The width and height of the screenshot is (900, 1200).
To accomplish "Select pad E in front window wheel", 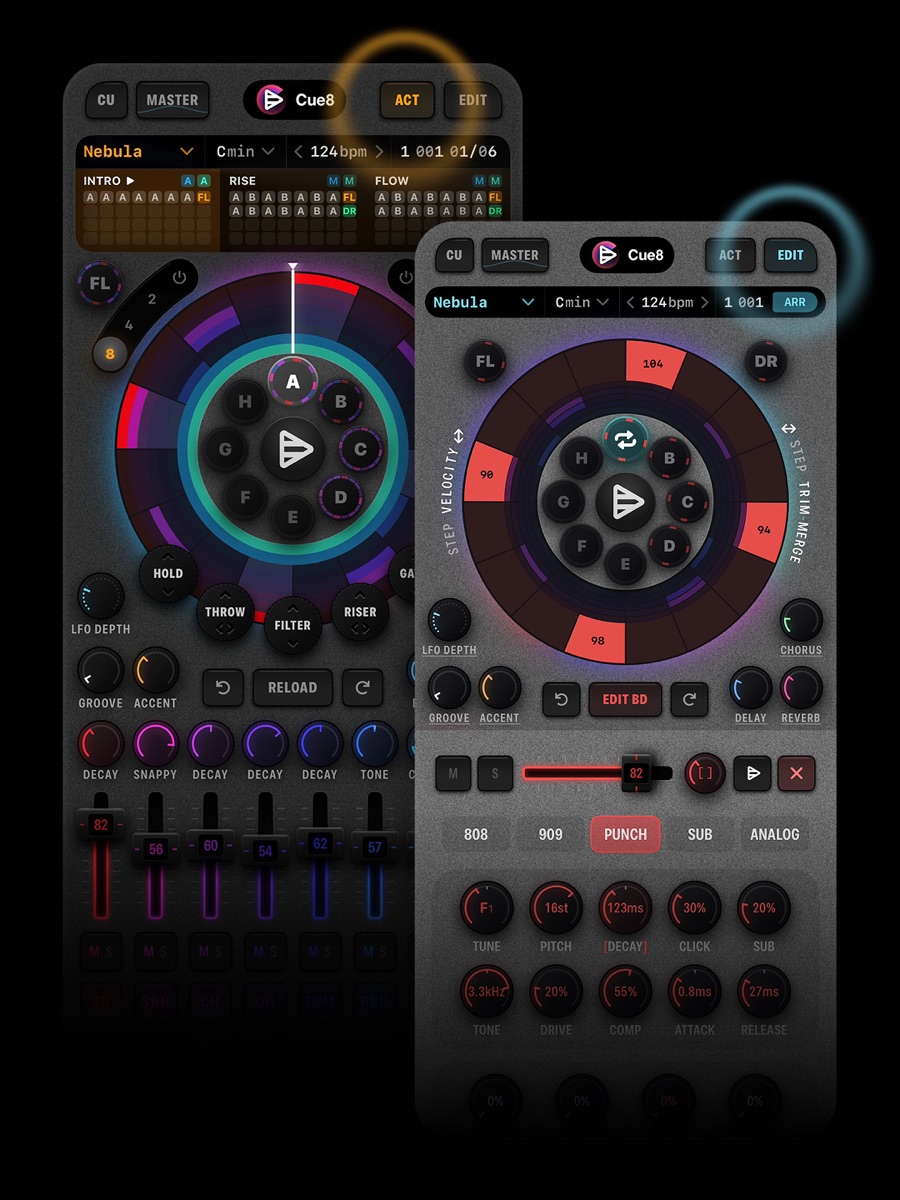I will tap(625, 565).
